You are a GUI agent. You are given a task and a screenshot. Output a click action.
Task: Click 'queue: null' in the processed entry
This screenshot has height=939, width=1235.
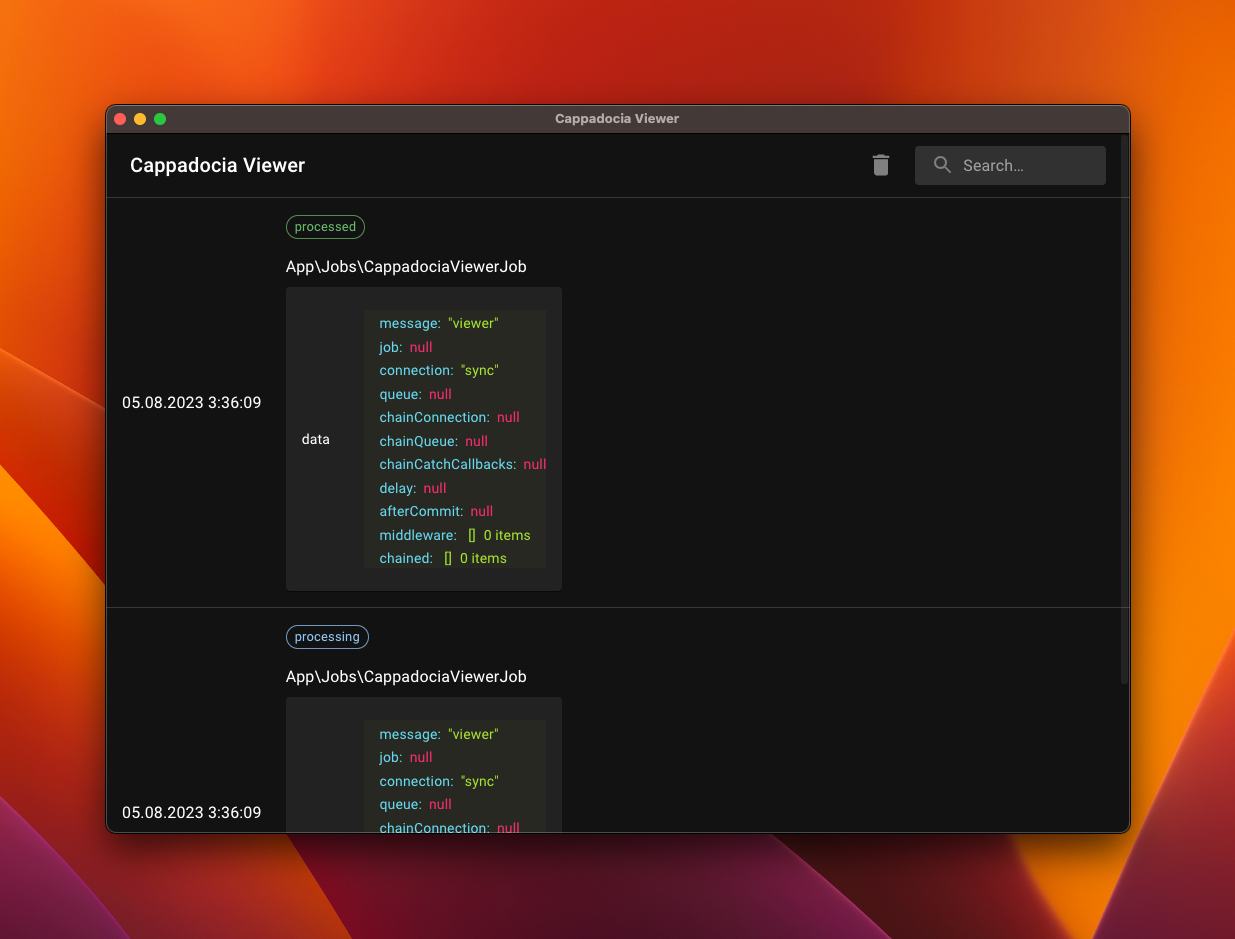[x=416, y=394]
